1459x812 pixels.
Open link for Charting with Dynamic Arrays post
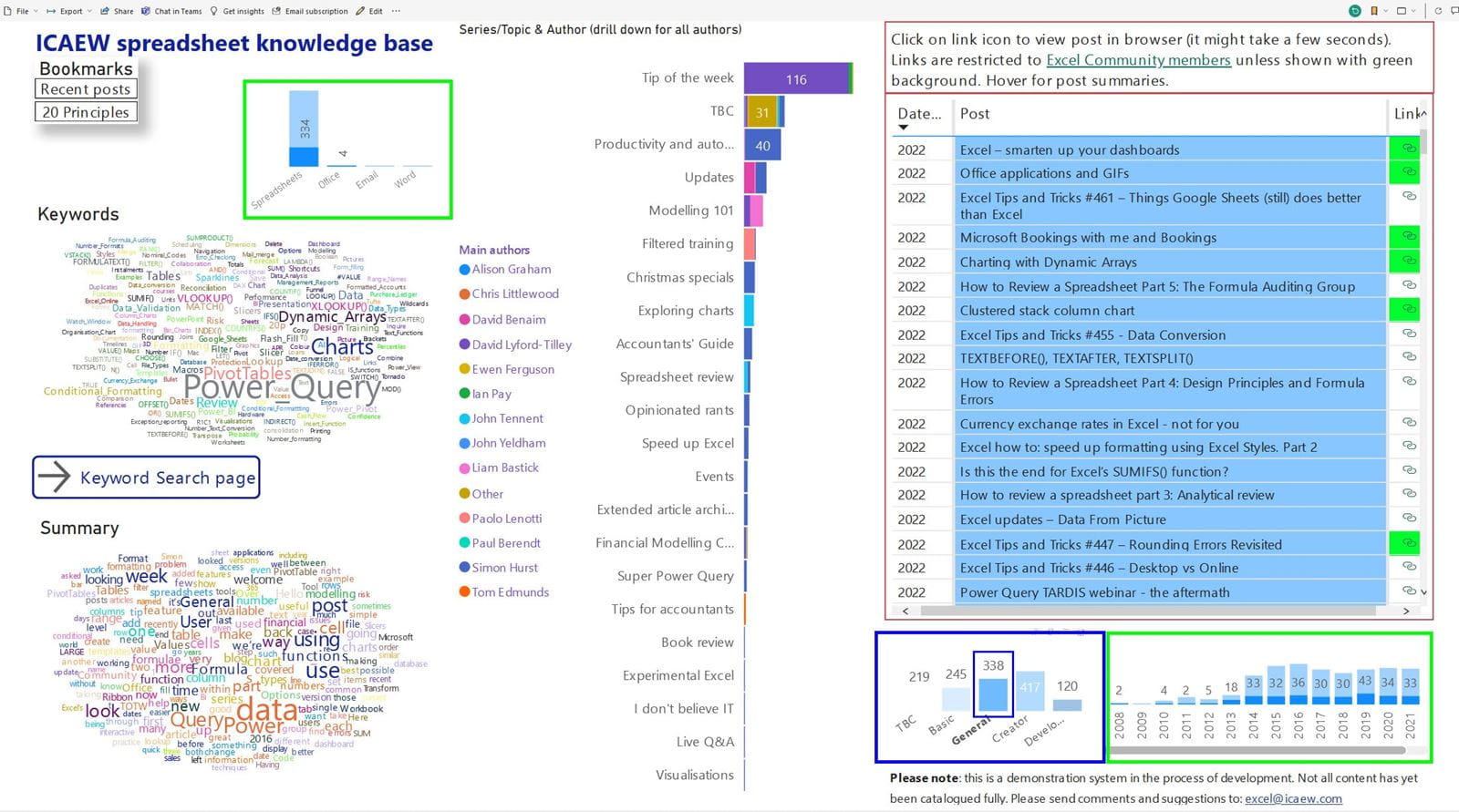(1409, 261)
